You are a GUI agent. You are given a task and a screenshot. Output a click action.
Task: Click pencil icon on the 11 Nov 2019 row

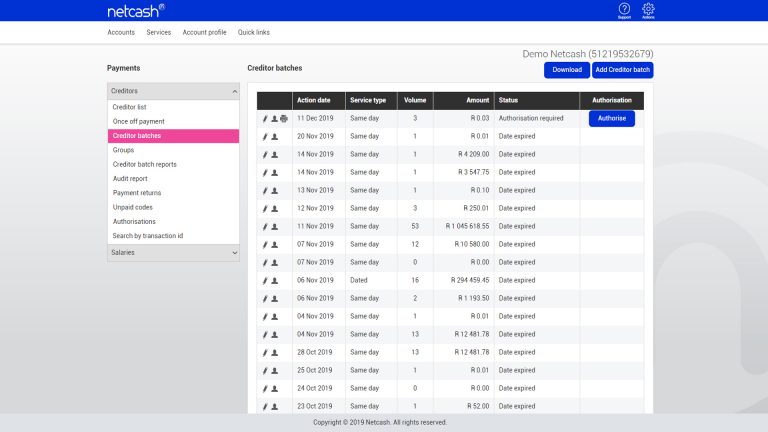[265, 227]
